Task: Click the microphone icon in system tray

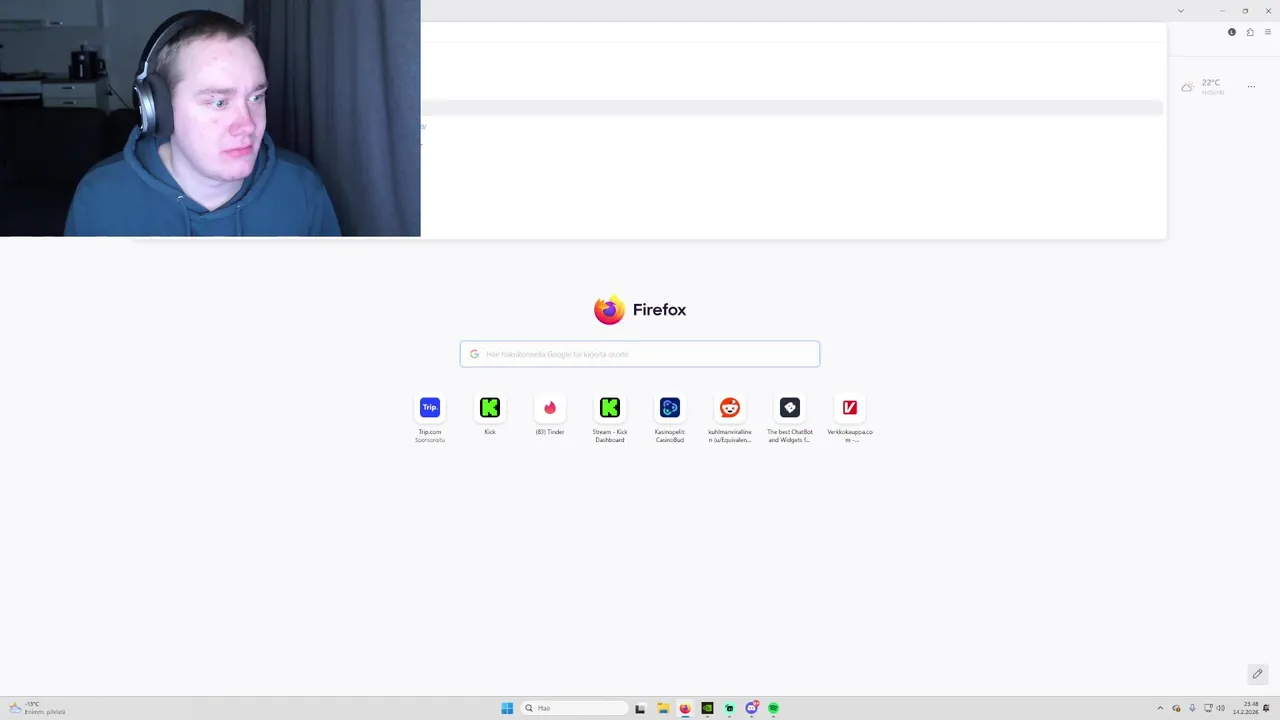Action: [x=1192, y=708]
